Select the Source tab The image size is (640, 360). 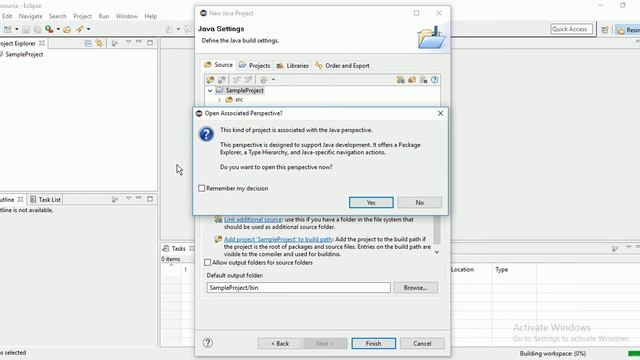click(219, 65)
